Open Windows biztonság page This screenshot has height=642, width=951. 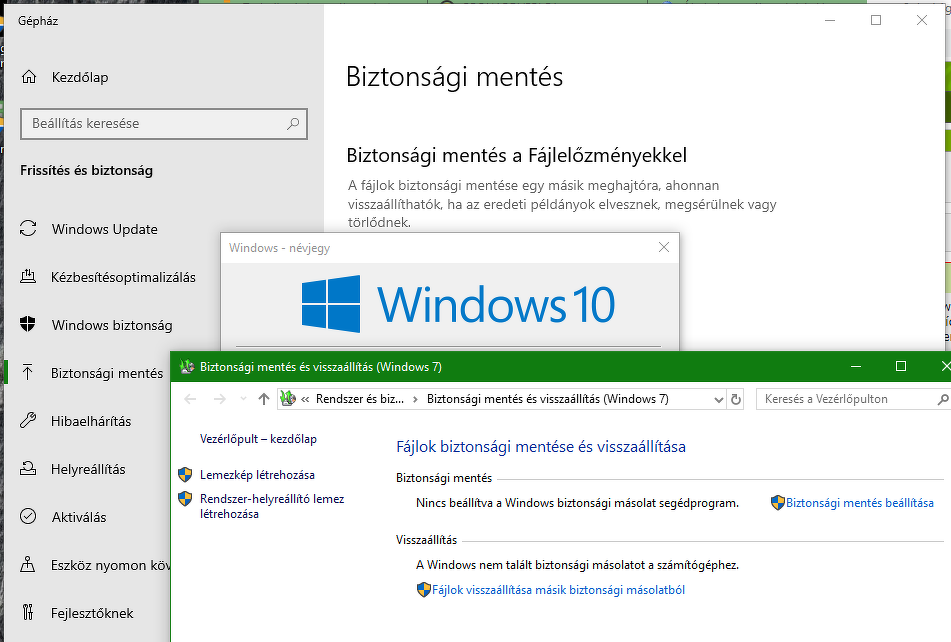(112, 325)
